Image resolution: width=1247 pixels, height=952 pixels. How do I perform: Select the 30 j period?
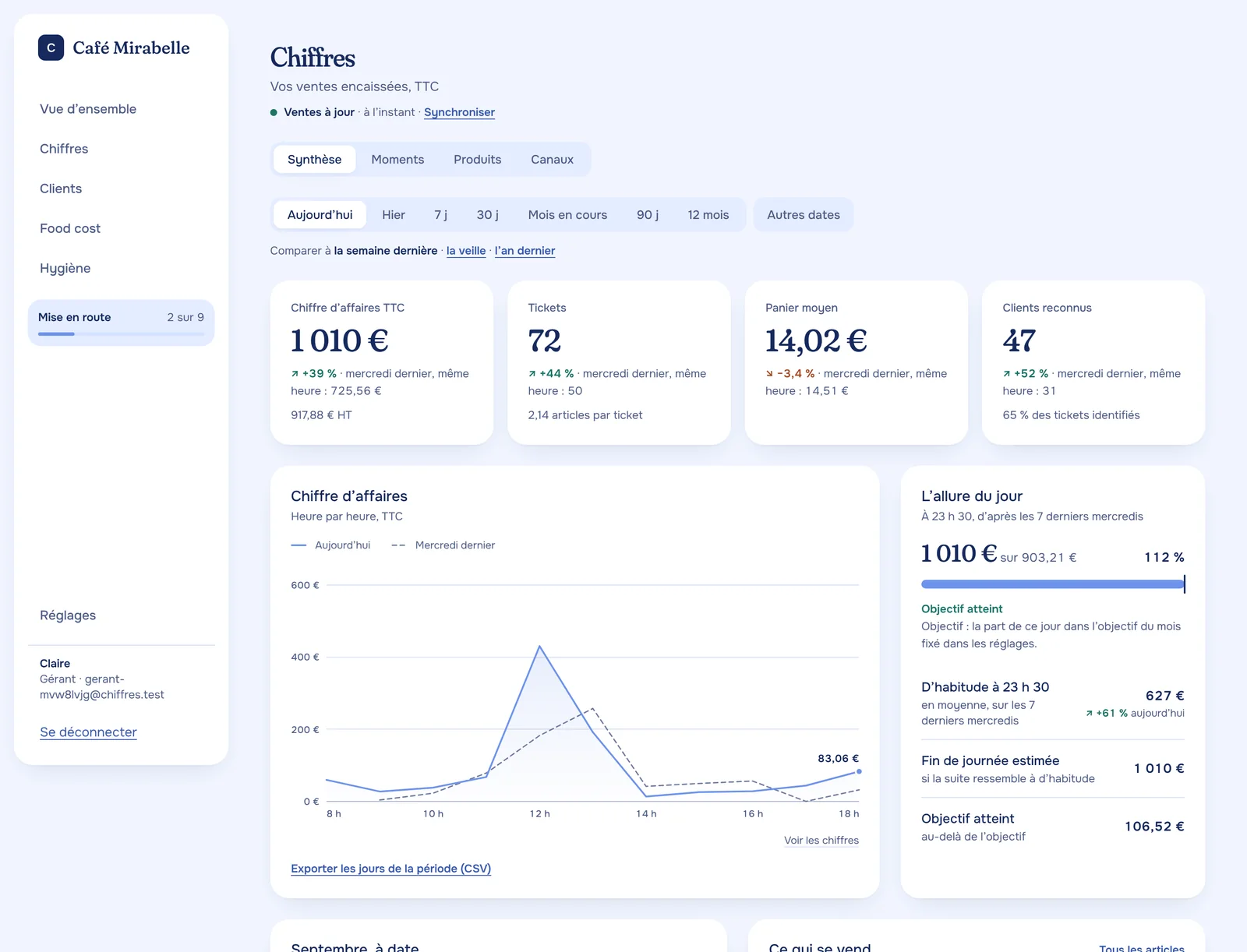pyautogui.click(x=488, y=215)
